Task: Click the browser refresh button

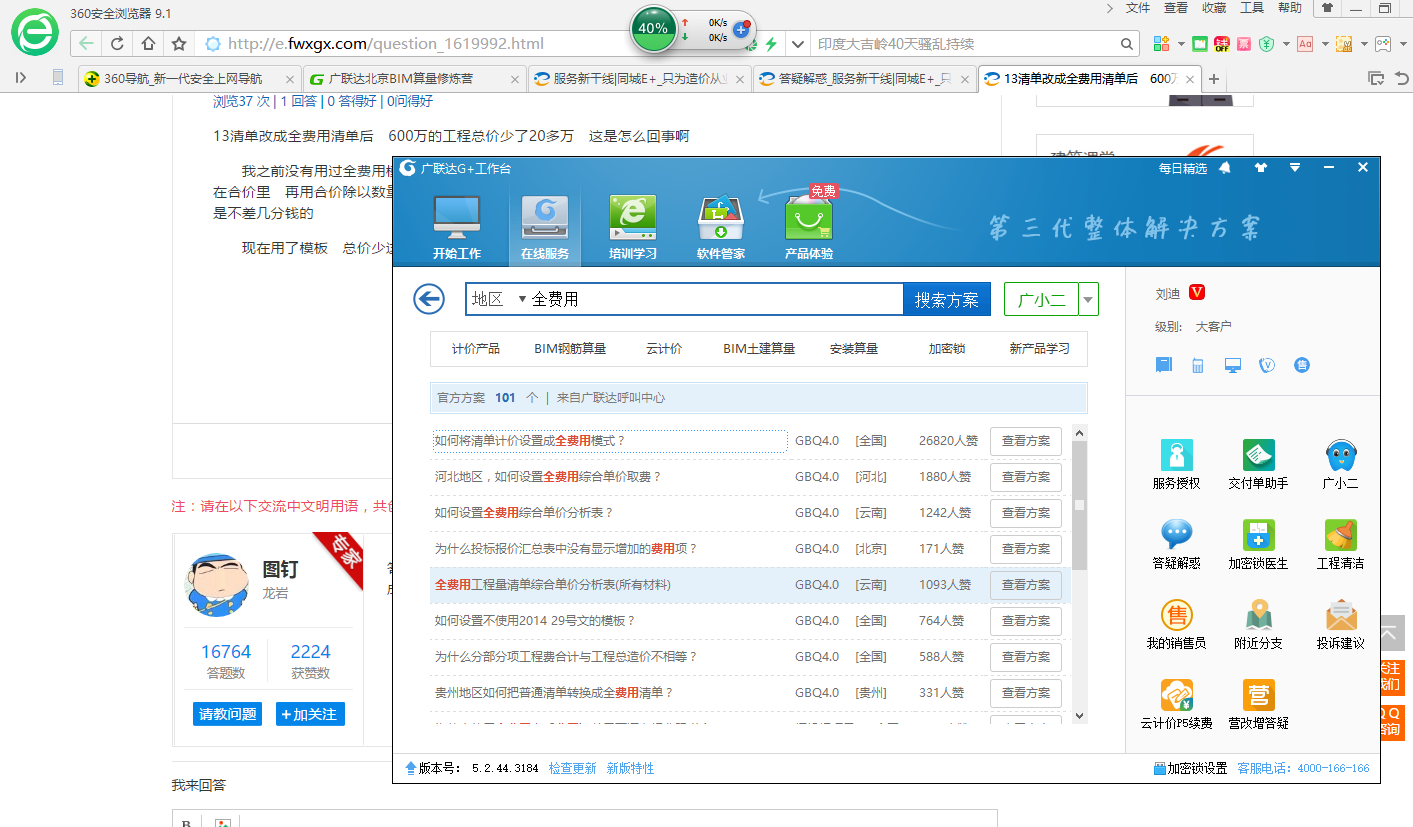Action: pos(117,44)
